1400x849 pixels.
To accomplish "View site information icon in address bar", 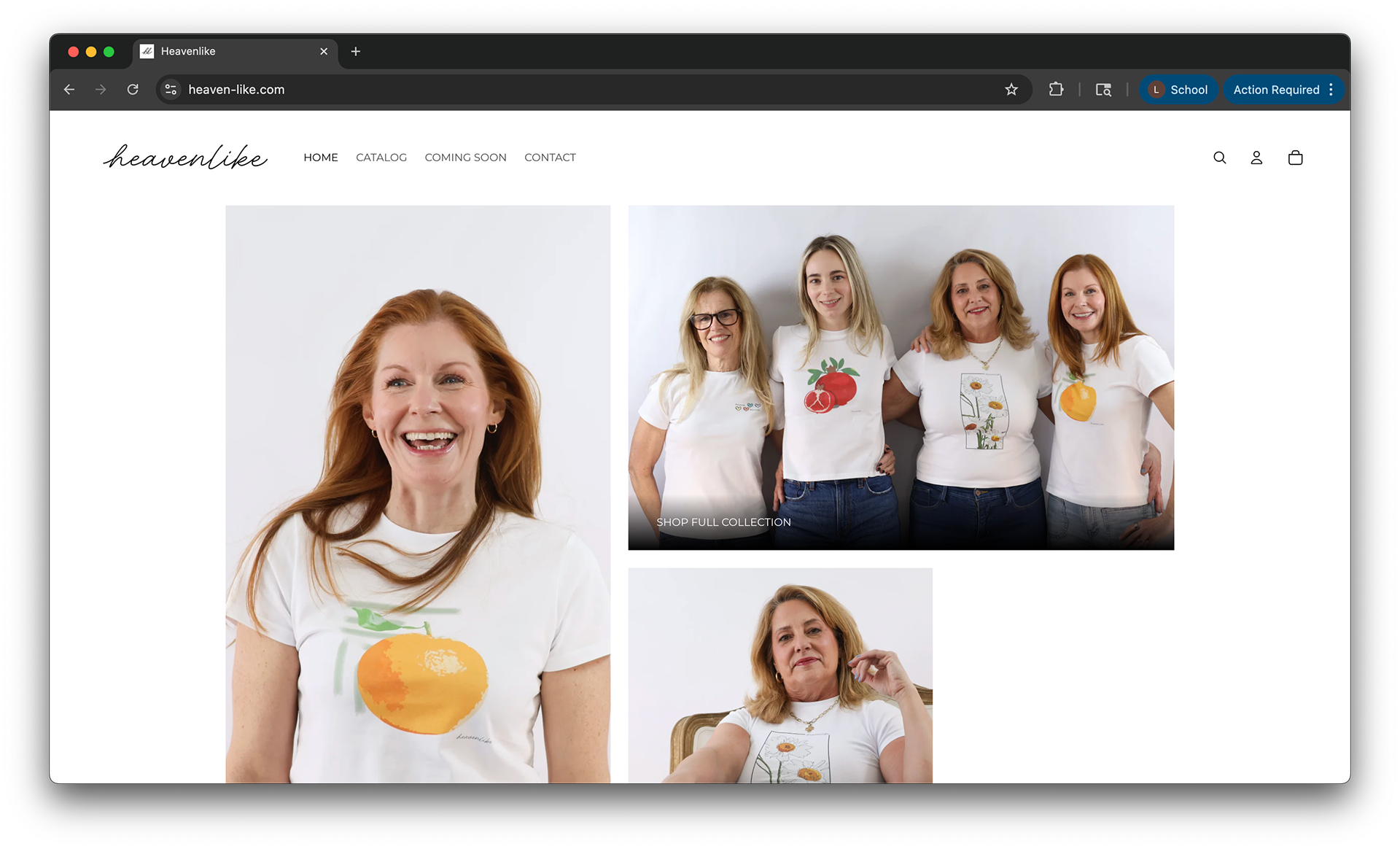I will tap(171, 90).
